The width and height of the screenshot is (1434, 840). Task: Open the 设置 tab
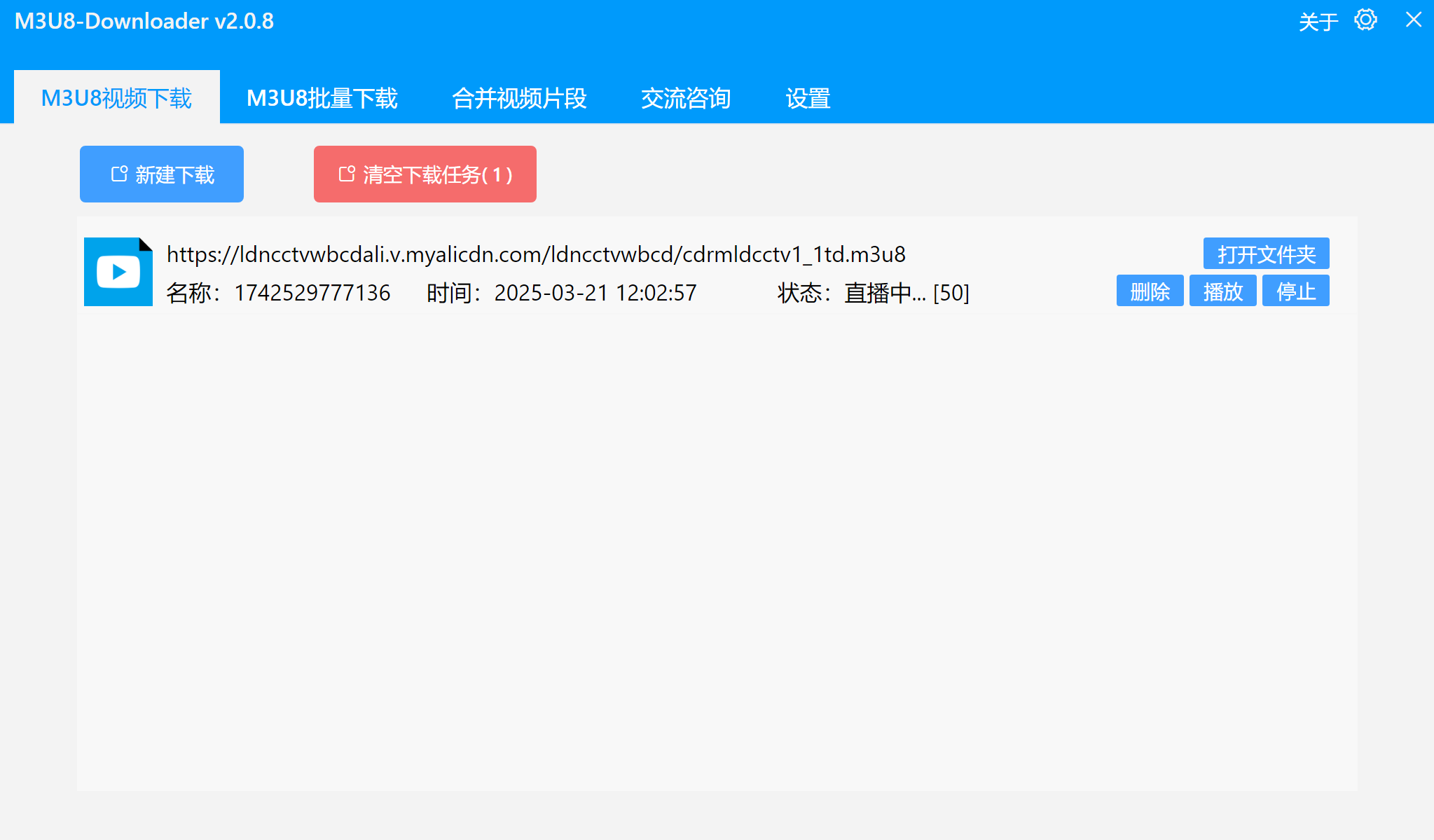[x=808, y=98]
